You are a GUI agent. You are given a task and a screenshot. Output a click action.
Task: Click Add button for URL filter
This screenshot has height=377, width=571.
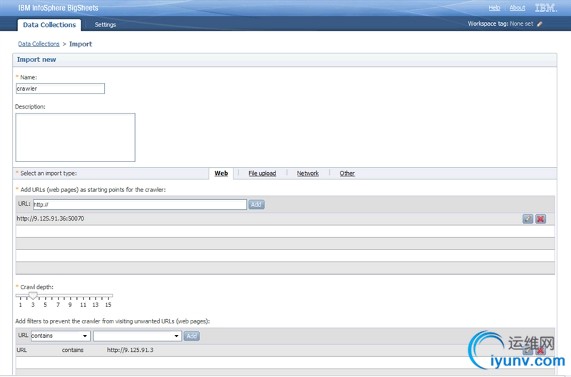click(192, 336)
